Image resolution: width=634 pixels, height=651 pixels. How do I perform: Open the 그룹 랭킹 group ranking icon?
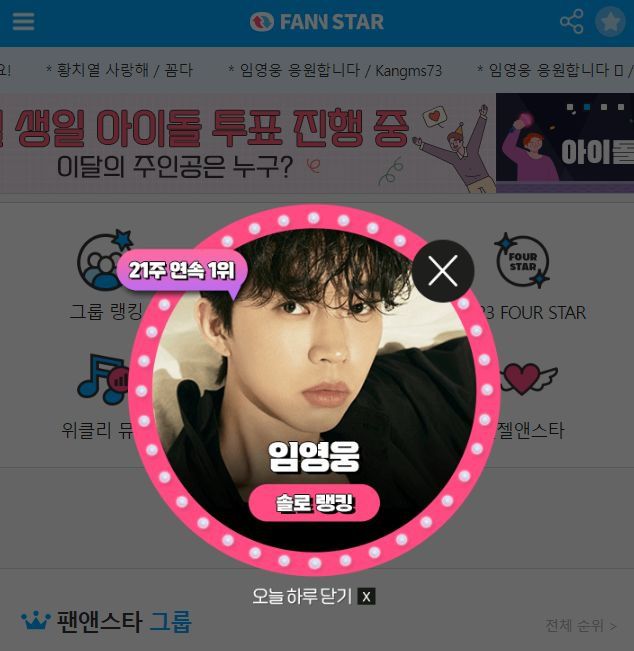pos(106,260)
